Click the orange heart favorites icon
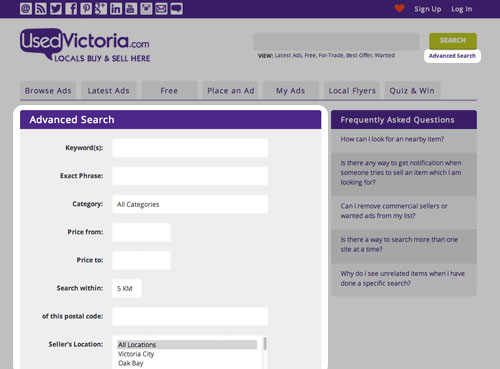 pos(399,8)
